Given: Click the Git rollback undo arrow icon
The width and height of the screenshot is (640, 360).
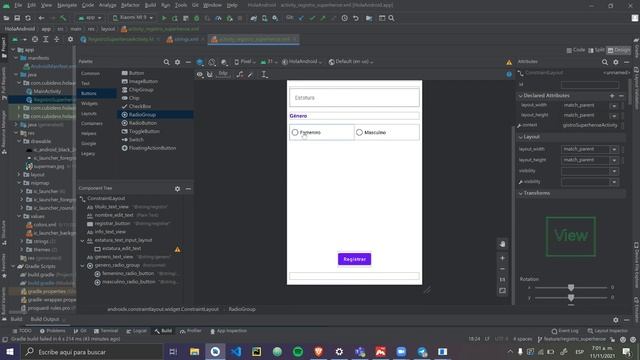Looking at the screenshot, I should pos(356,18).
